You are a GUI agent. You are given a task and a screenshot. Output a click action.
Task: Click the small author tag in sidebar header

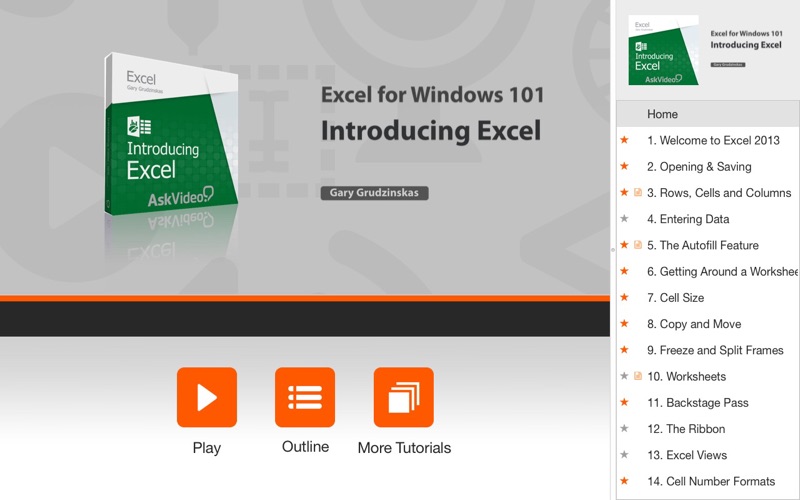coord(728,65)
